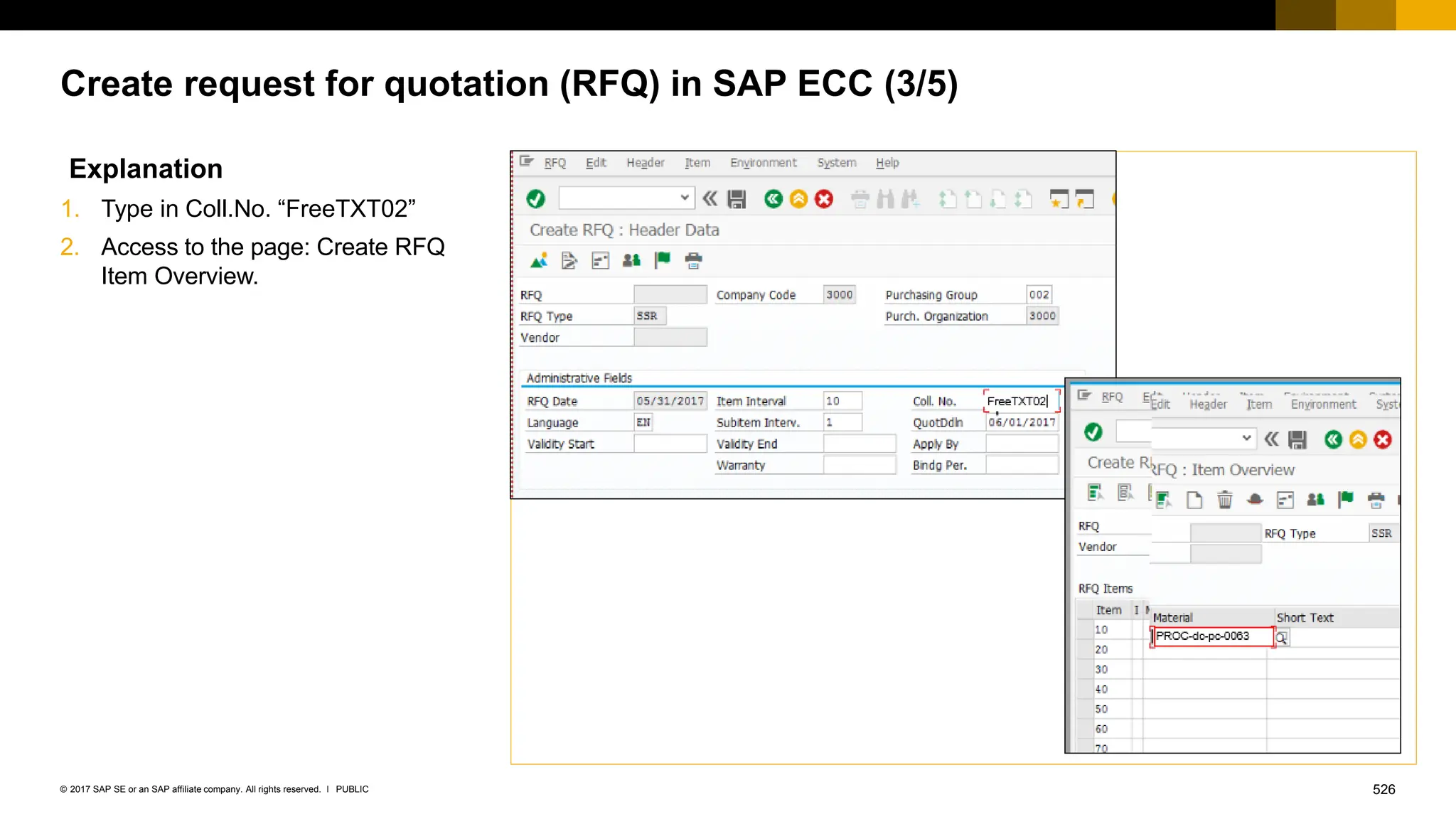Click the Company Code value 3000
This screenshot has height=819, width=1456.
(840, 294)
